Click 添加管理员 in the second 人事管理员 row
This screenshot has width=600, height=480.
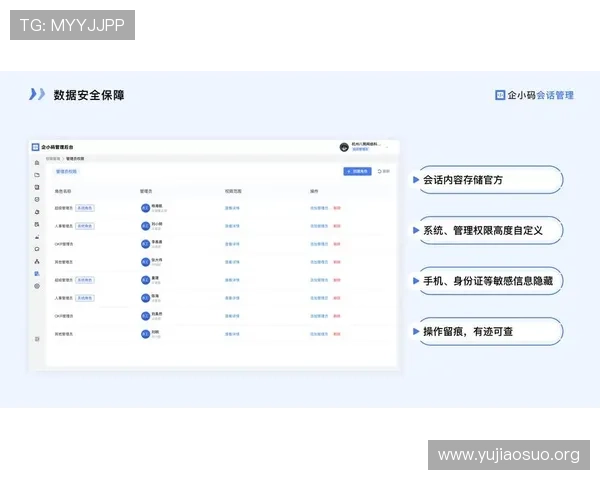tap(319, 298)
